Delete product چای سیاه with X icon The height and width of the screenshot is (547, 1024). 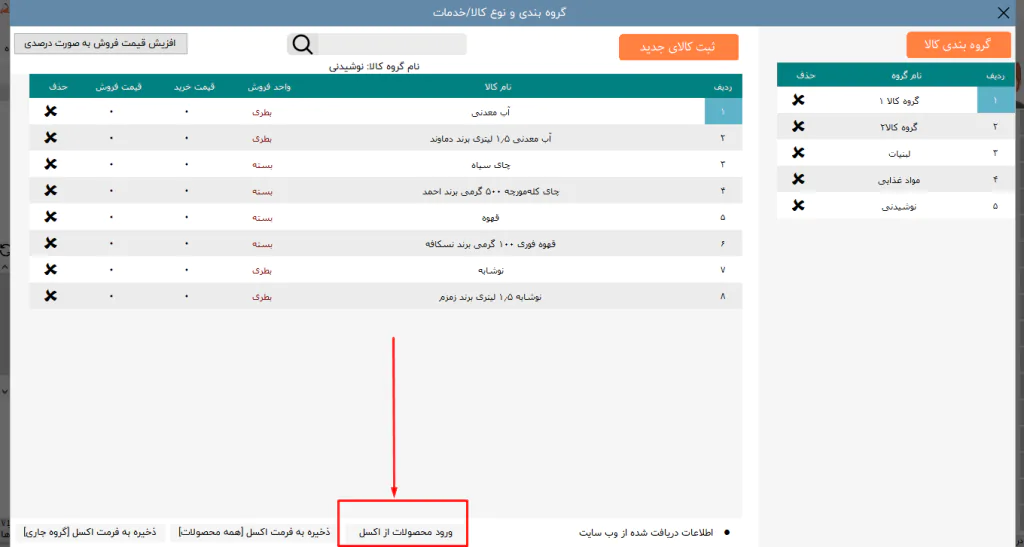(50, 164)
